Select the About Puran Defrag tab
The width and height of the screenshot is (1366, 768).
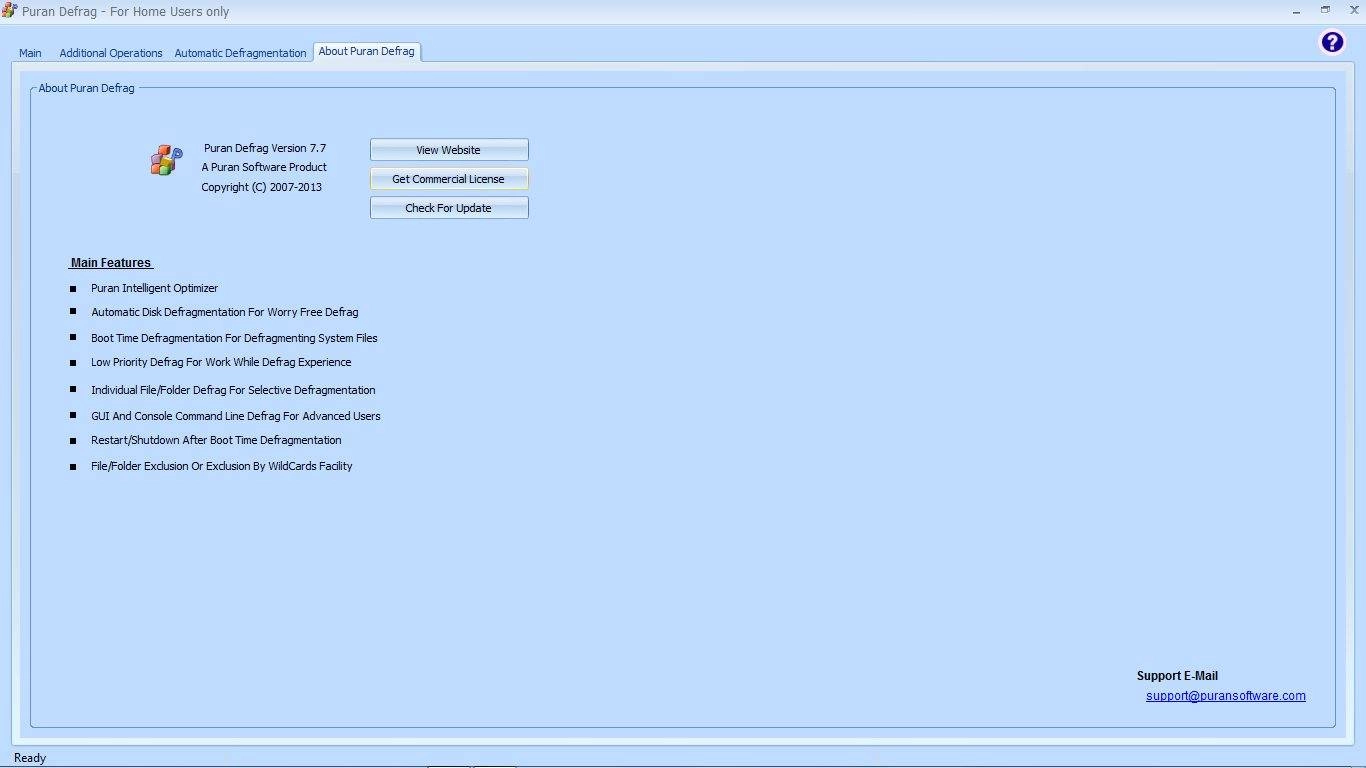tap(367, 51)
